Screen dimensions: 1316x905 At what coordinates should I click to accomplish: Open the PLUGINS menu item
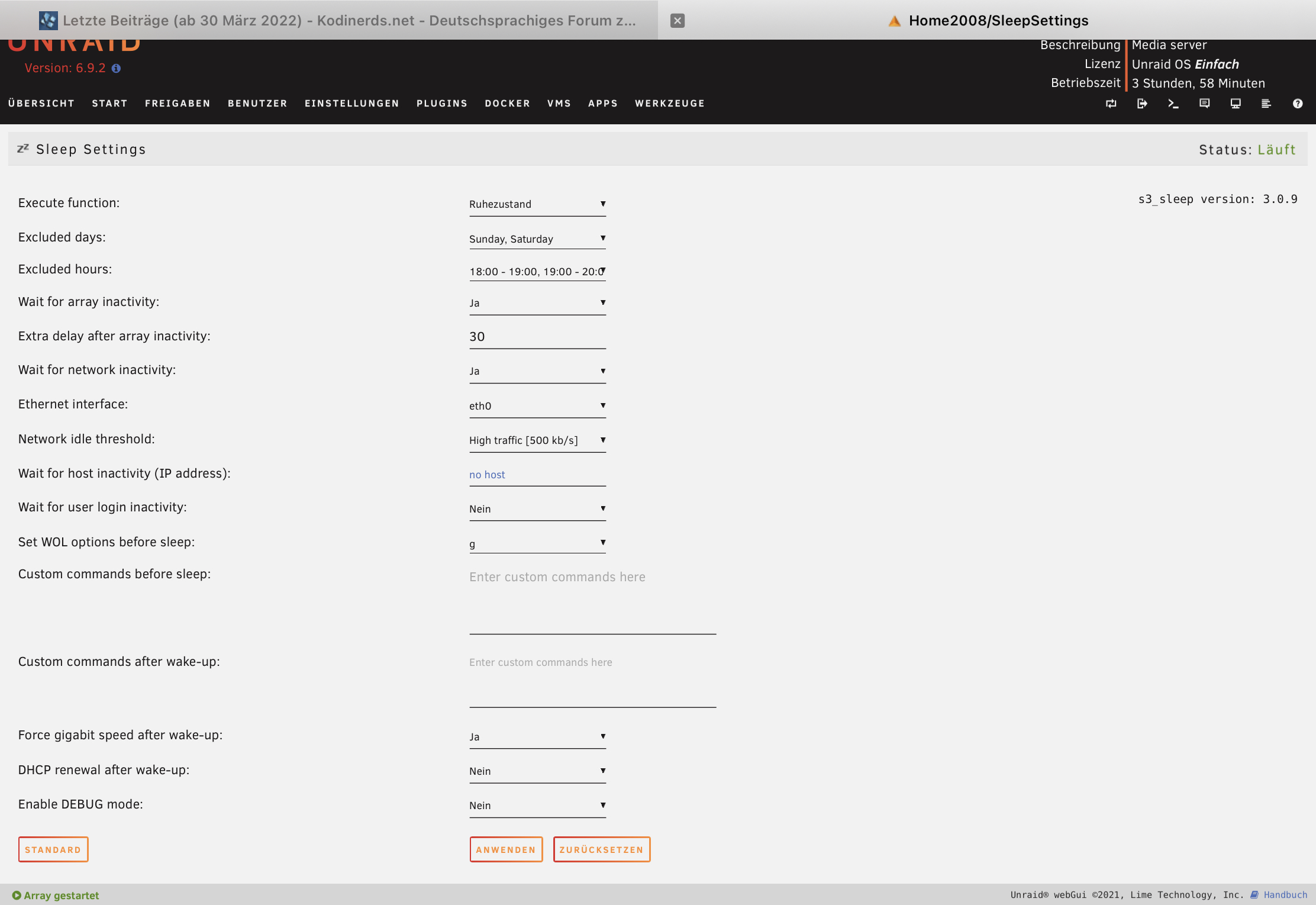tap(442, 104)
